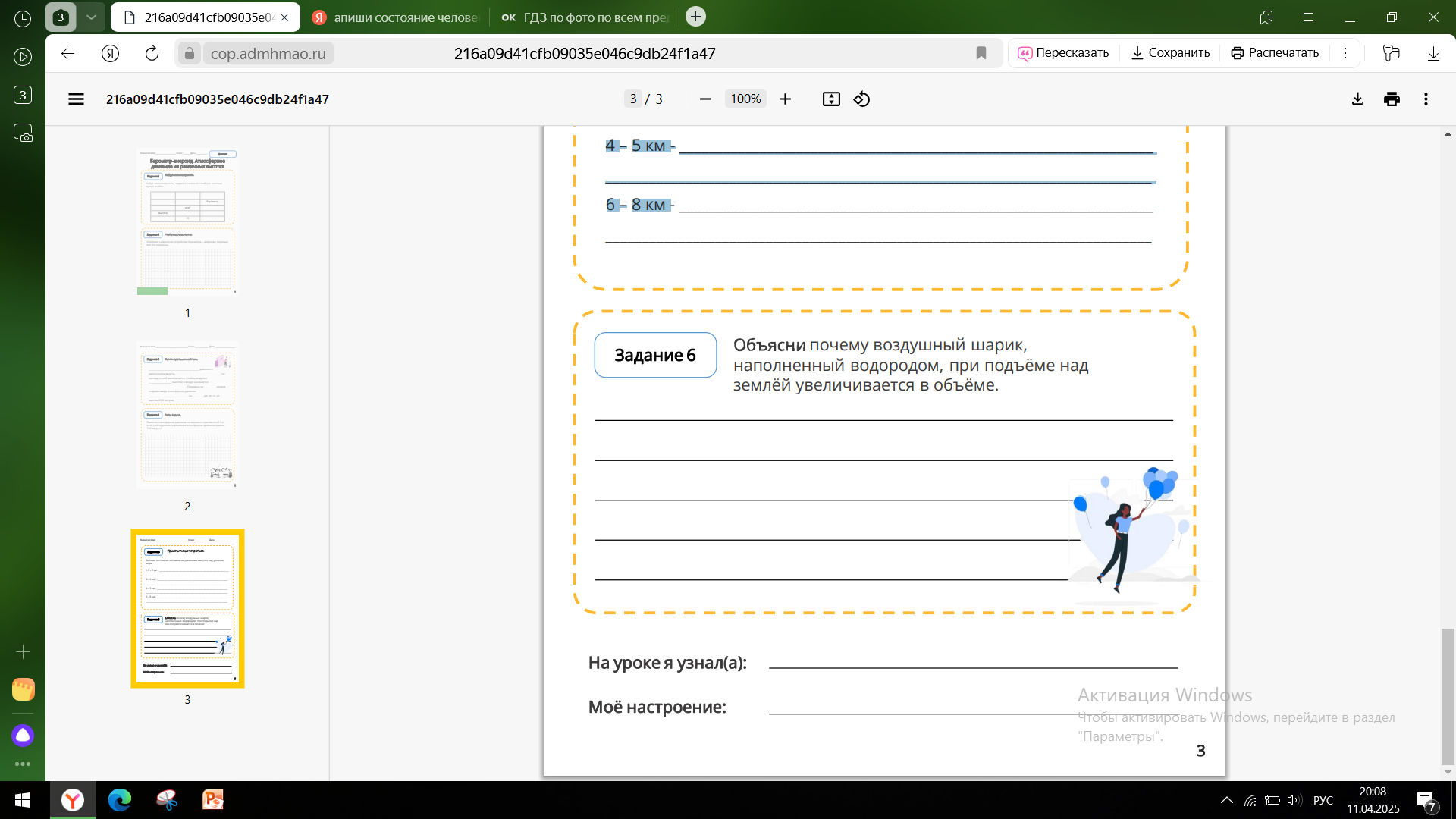Click the fit to page icon

coord(831,99)
